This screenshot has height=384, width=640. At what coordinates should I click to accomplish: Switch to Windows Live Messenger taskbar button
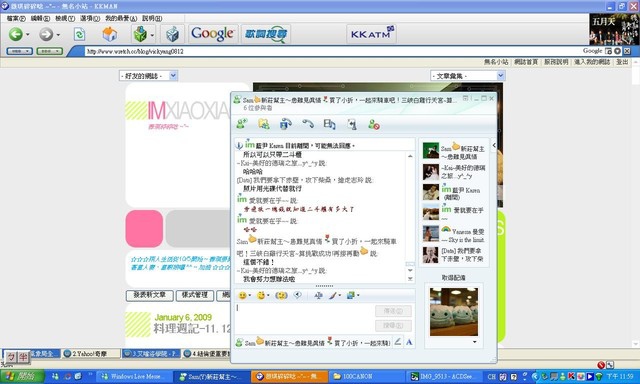point(133,376)
